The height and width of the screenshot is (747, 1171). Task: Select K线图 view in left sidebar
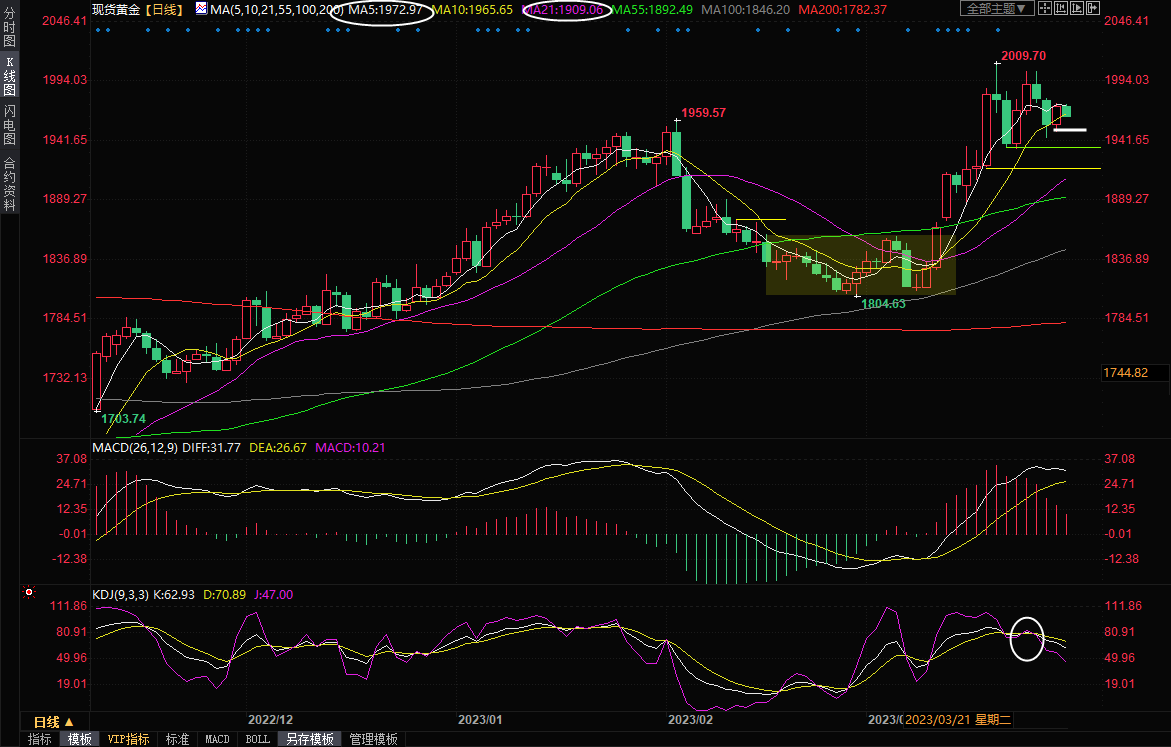(x=9, y=76)
